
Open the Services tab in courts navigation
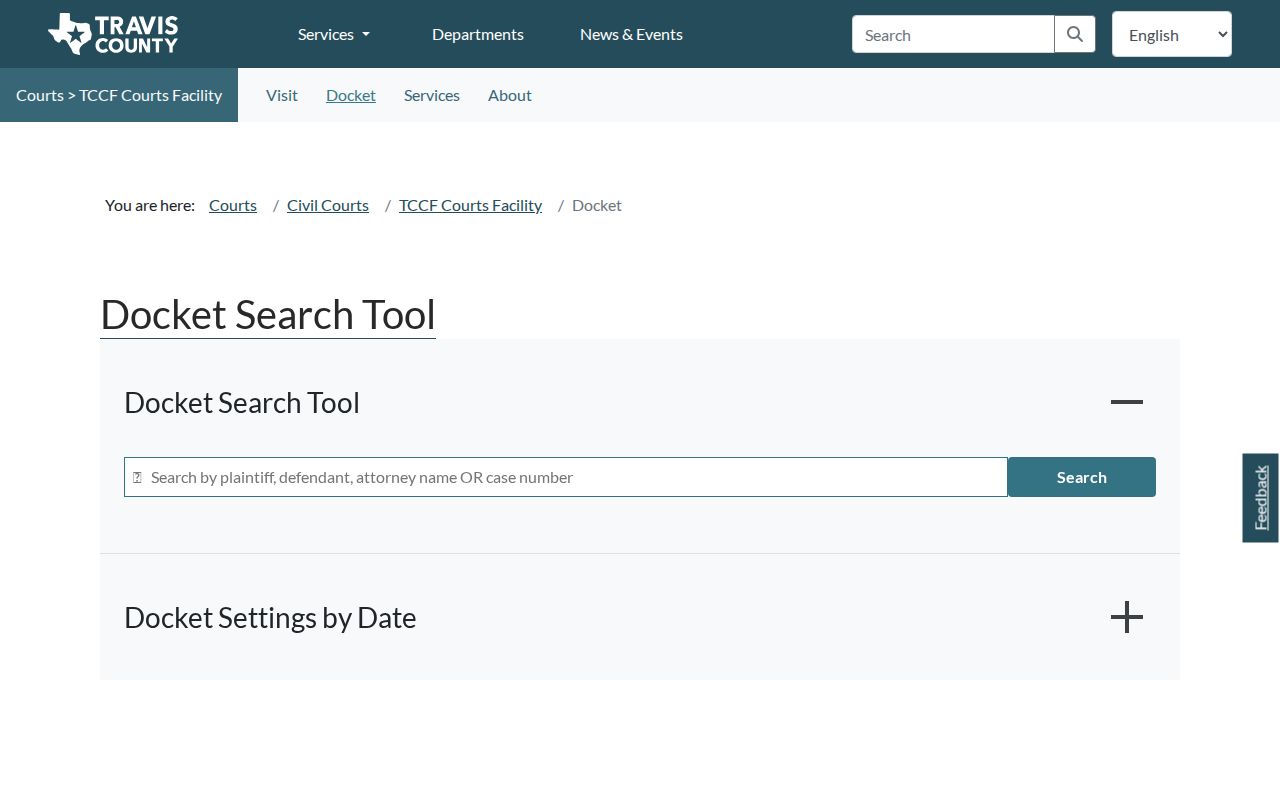[432, 95]
